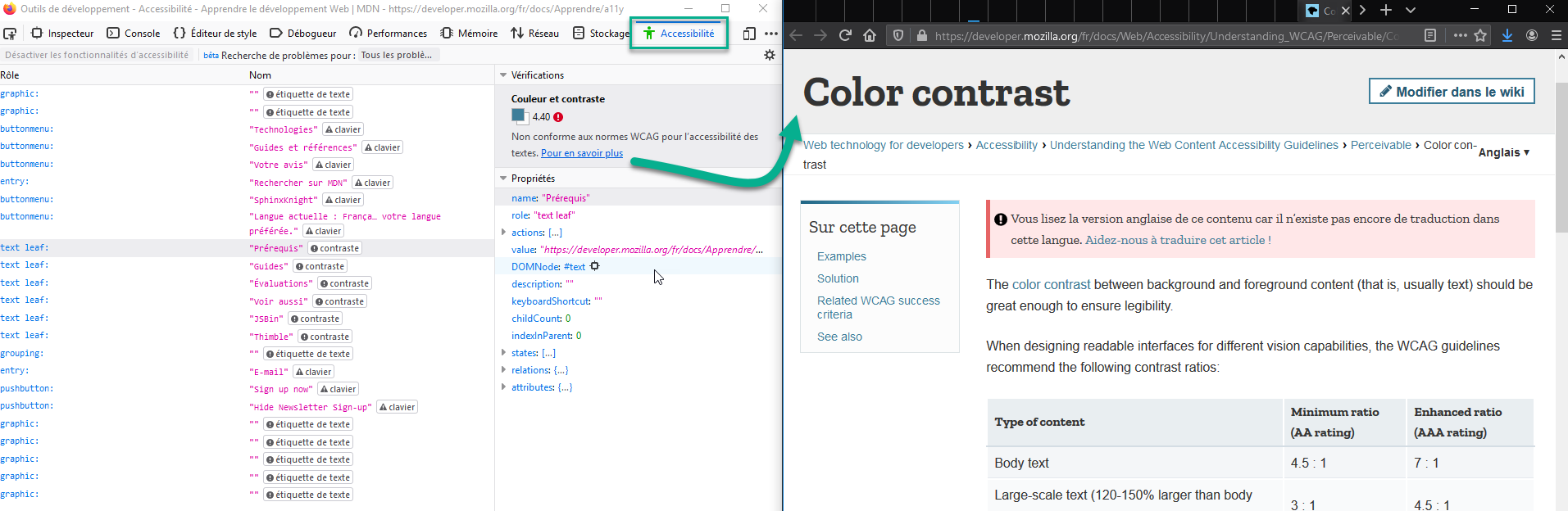Select the Accessibilité tab

click(679, 34)
